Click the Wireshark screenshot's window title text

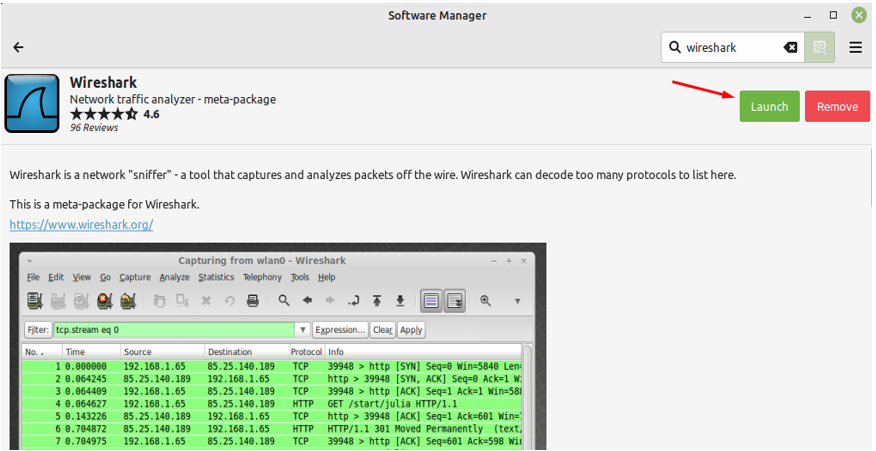tap(262, 260)
